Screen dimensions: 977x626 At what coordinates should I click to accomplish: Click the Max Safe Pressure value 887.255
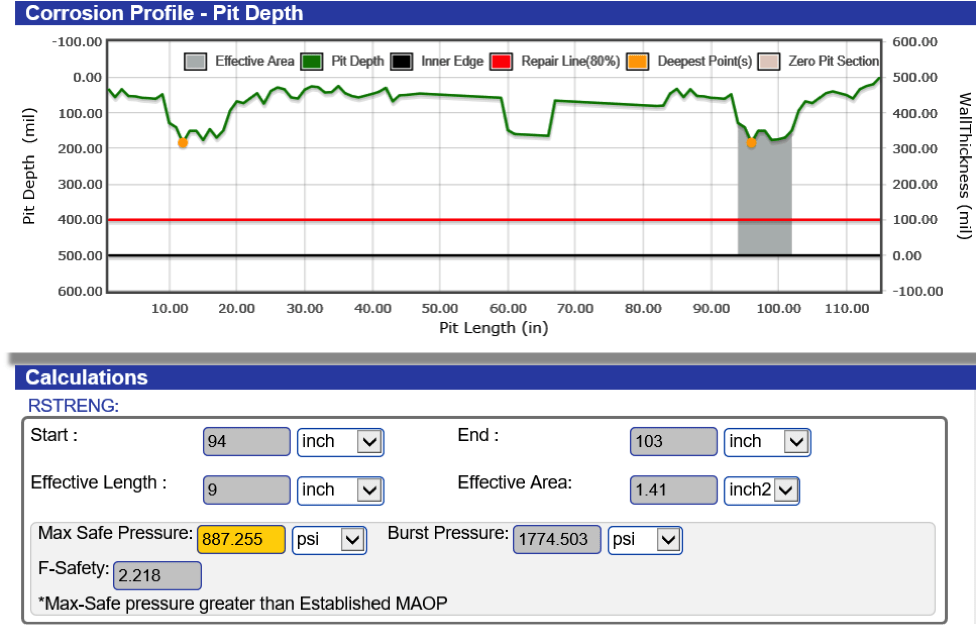(241, 539)
